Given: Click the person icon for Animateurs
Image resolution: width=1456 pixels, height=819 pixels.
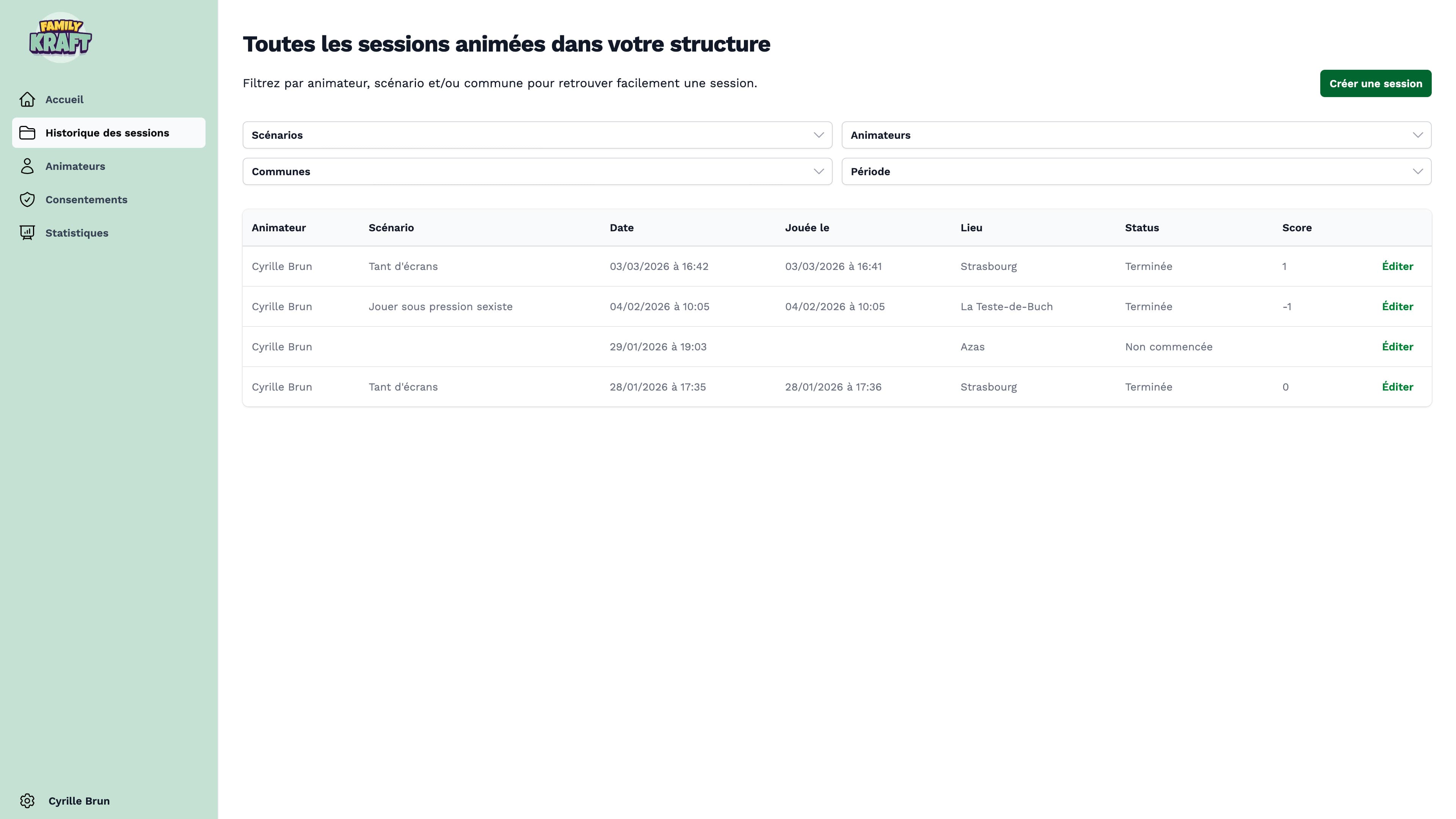Looking at the screenshot, I should (27, 166).
